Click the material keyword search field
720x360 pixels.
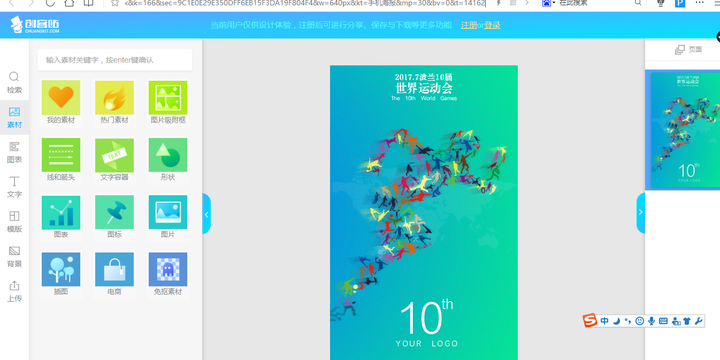[x=115, y=60]
